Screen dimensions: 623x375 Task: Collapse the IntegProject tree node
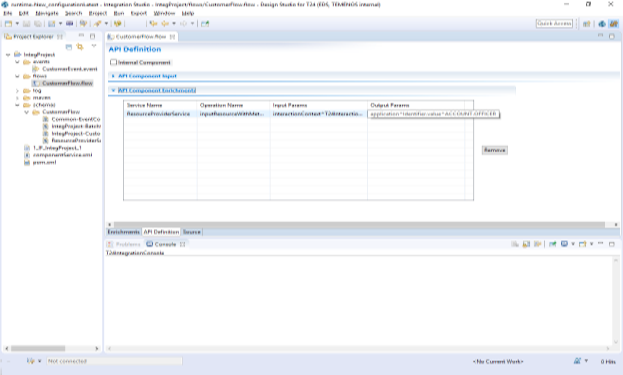tap(8, 54)
